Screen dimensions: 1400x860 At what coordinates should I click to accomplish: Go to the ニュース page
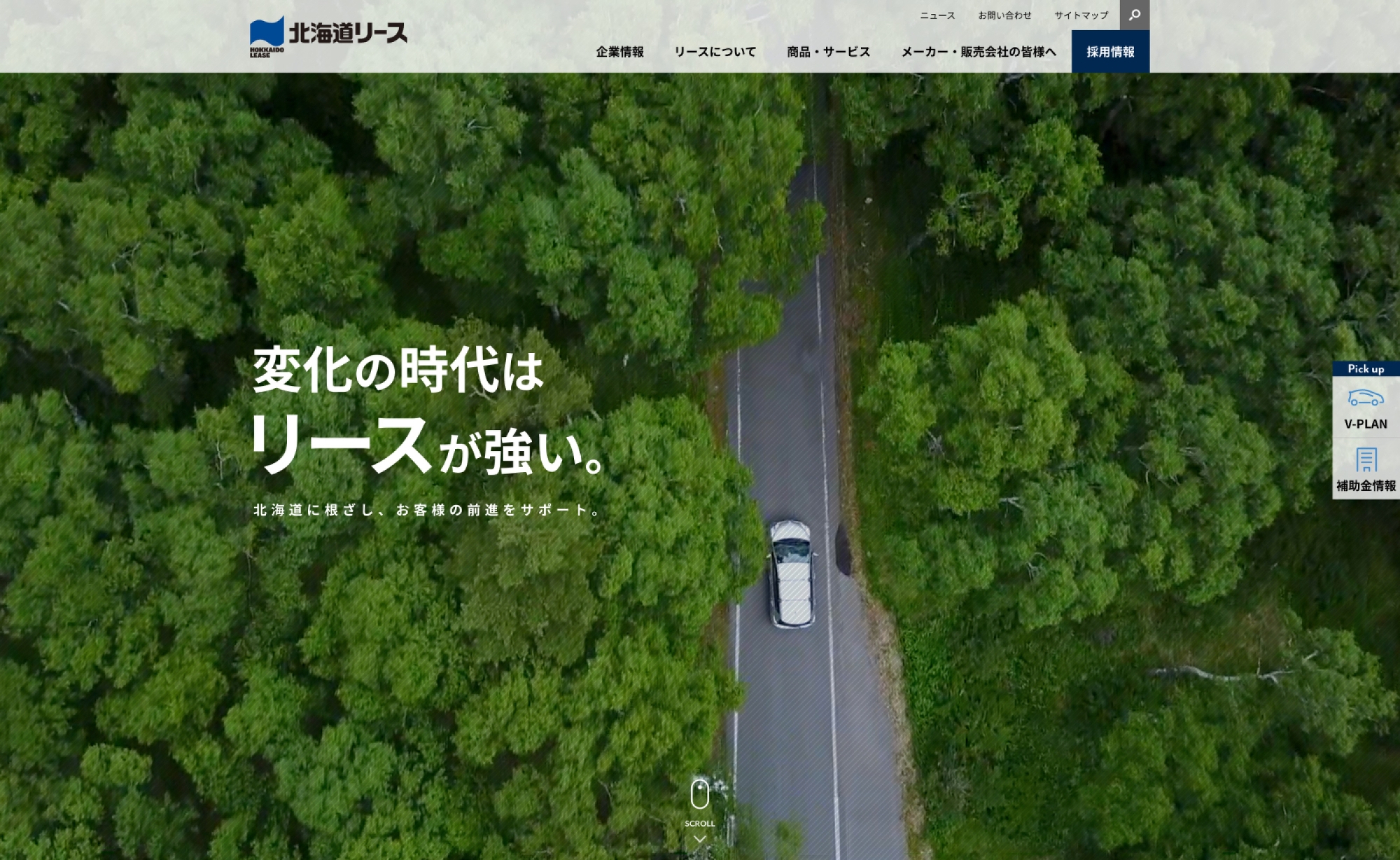(937, 15)
